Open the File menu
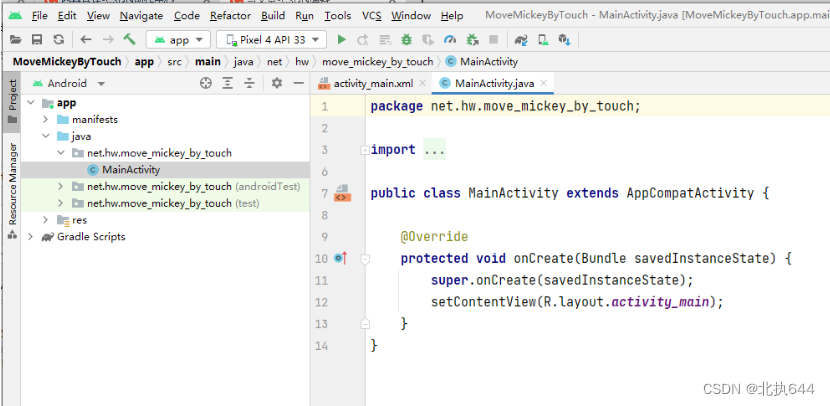This screenshot has width=830, height=406. tap(40, 16)
